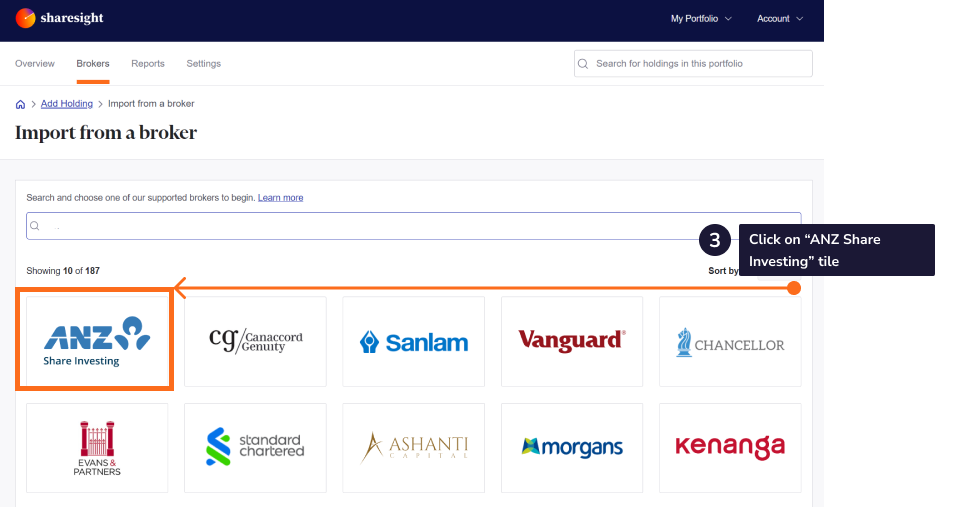Choose the Canaccord Genuity broker tile
Screen dimensions: 957x507
coord(255,341)
